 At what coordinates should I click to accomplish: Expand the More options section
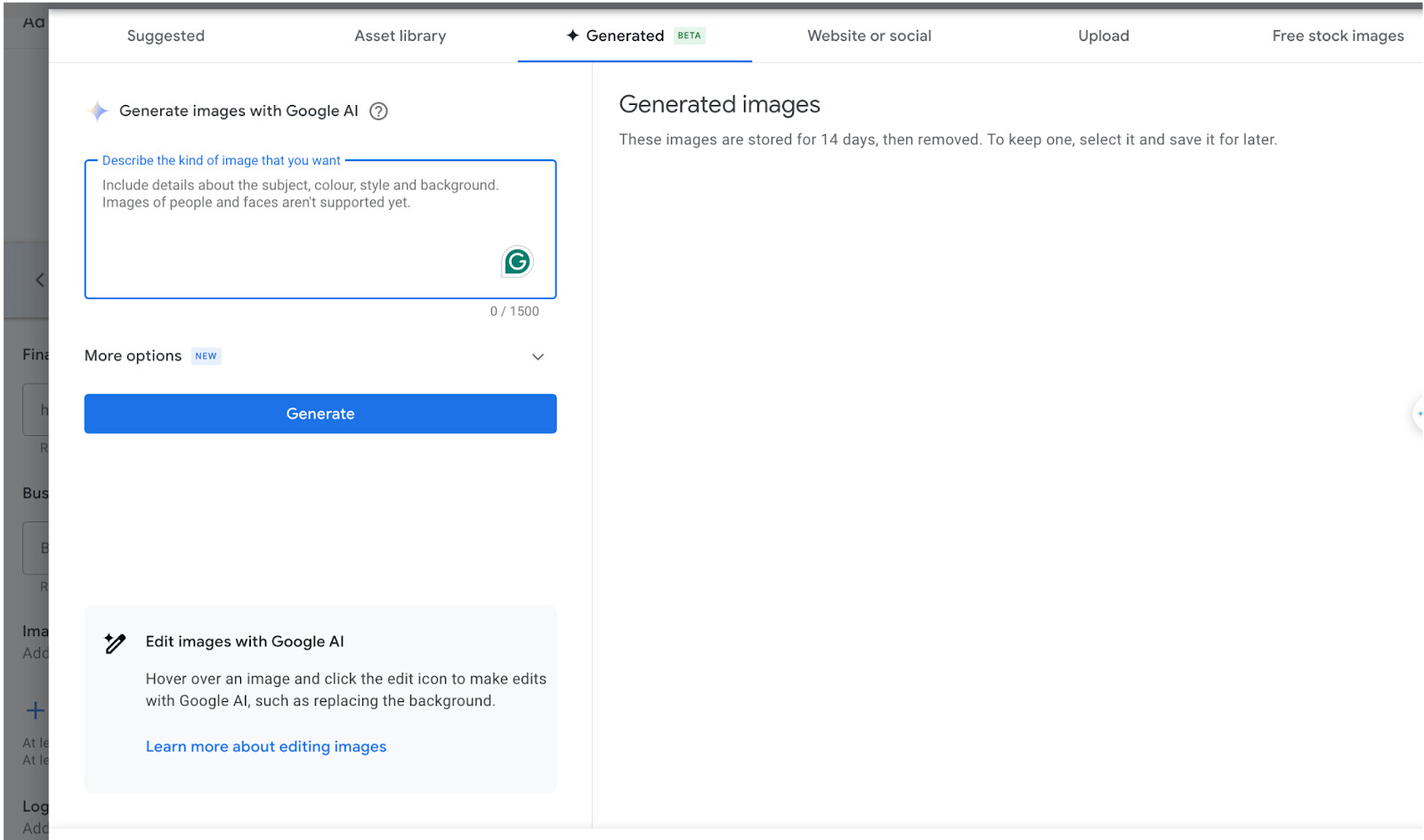coord(320,356)
